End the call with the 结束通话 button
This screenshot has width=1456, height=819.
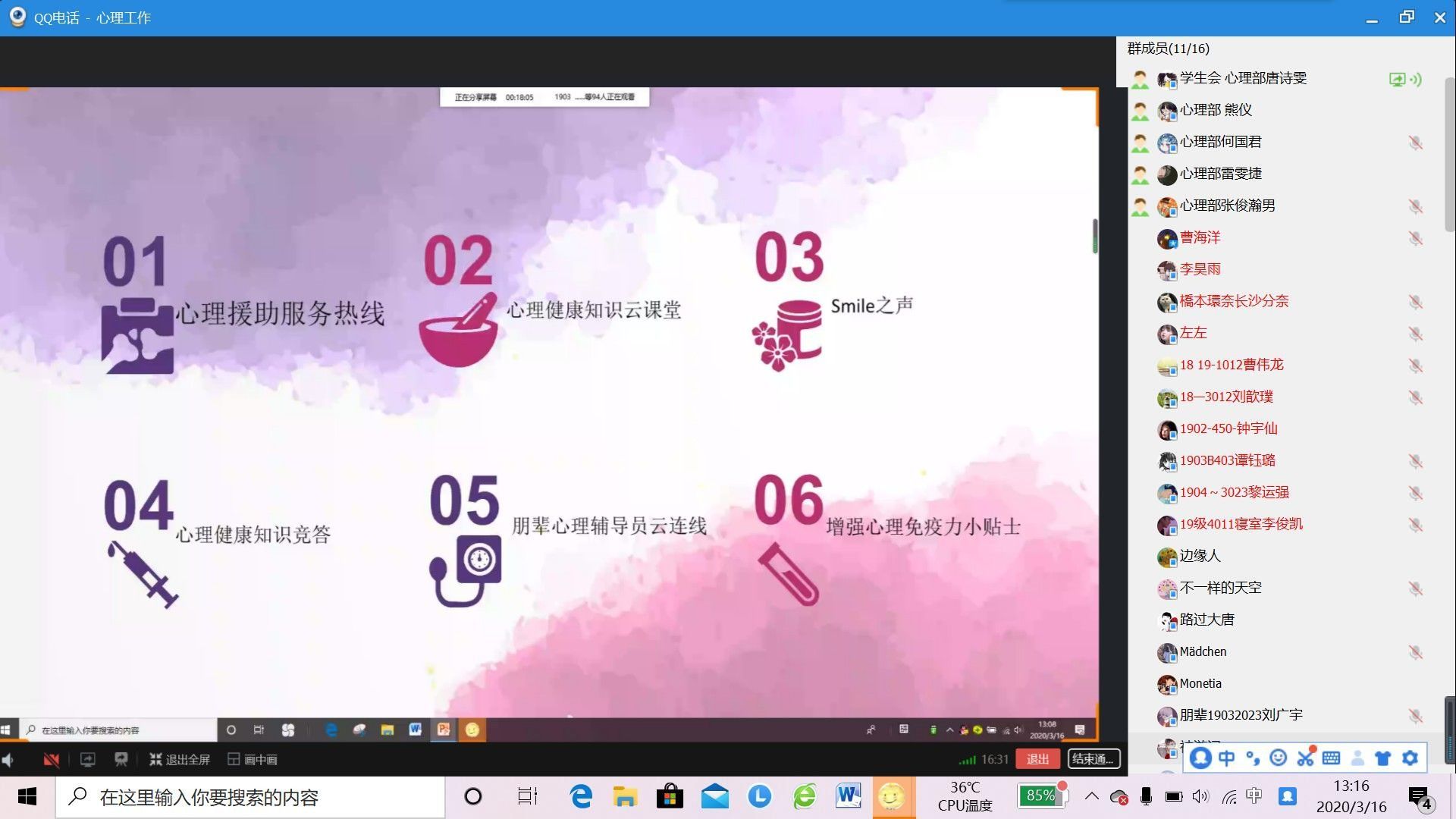(x=1094, y=759)
